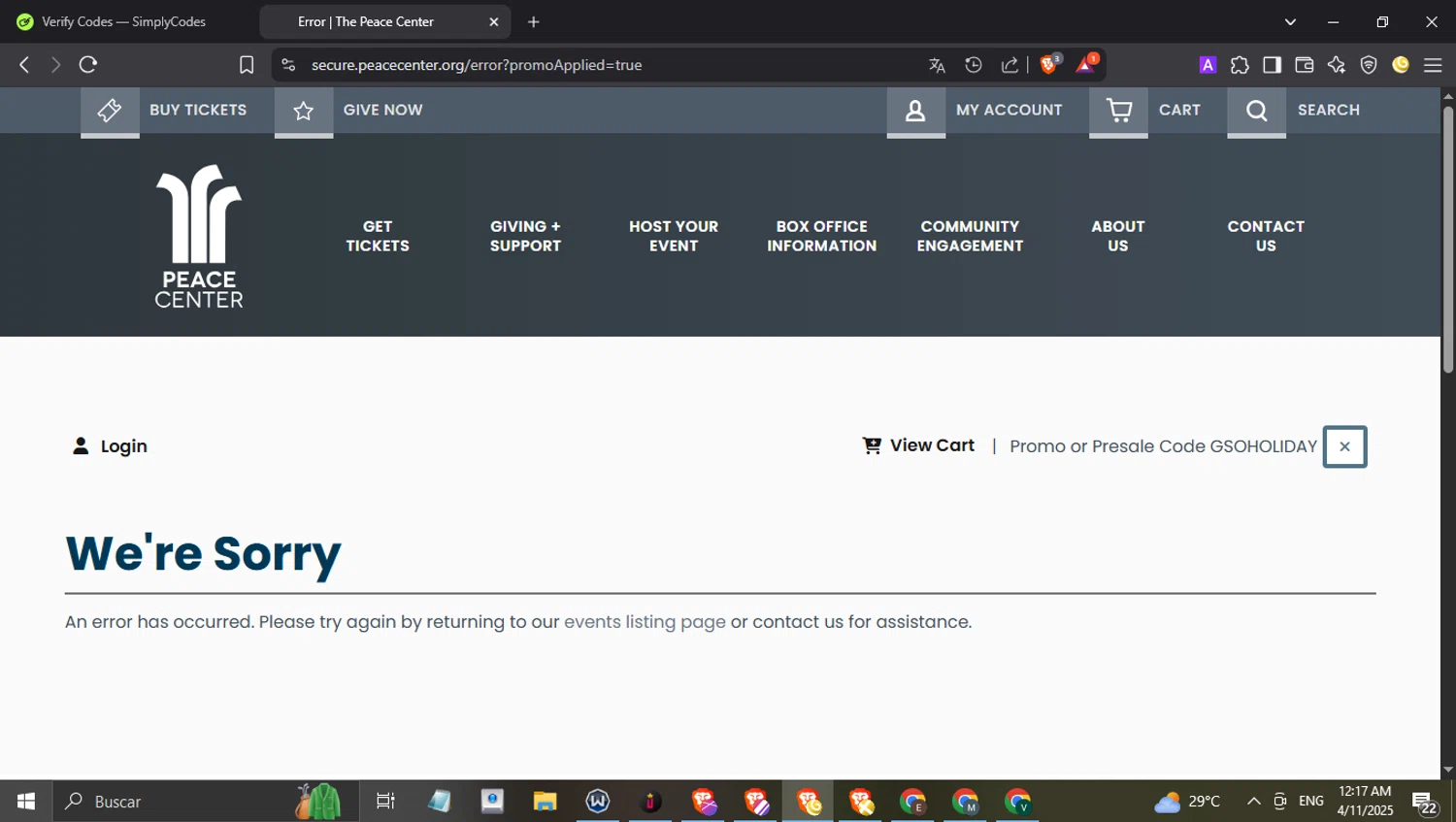Click the share page icon
Screen dimensions: 1456x822
tap(1009, 65)
